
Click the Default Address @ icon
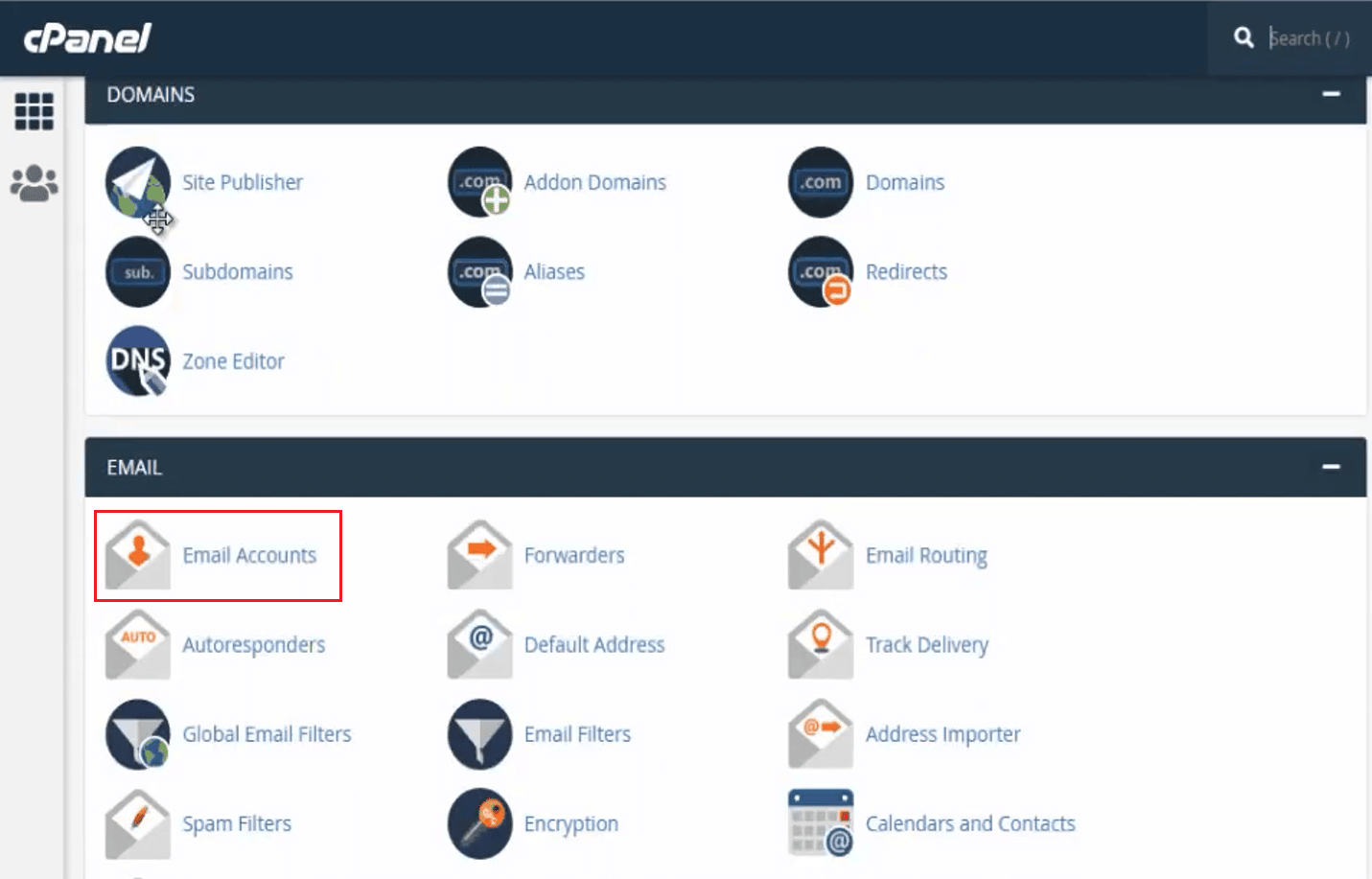pos(479,644)
